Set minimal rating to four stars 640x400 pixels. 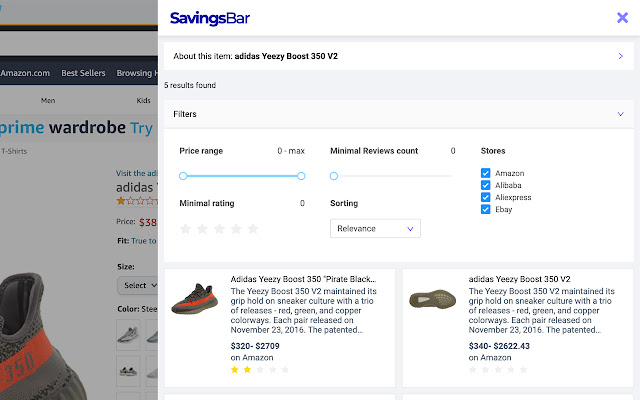pos(236,229)
